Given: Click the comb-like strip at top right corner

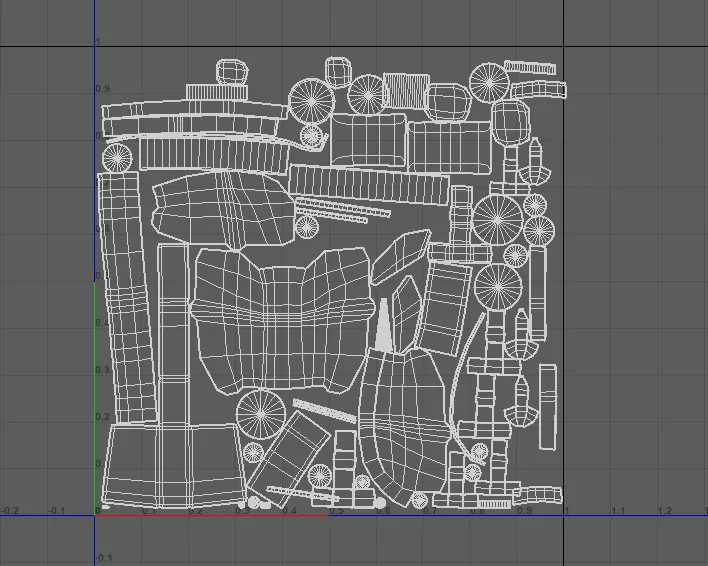Looking at the screenshot, I should click(x=530, y=68).
